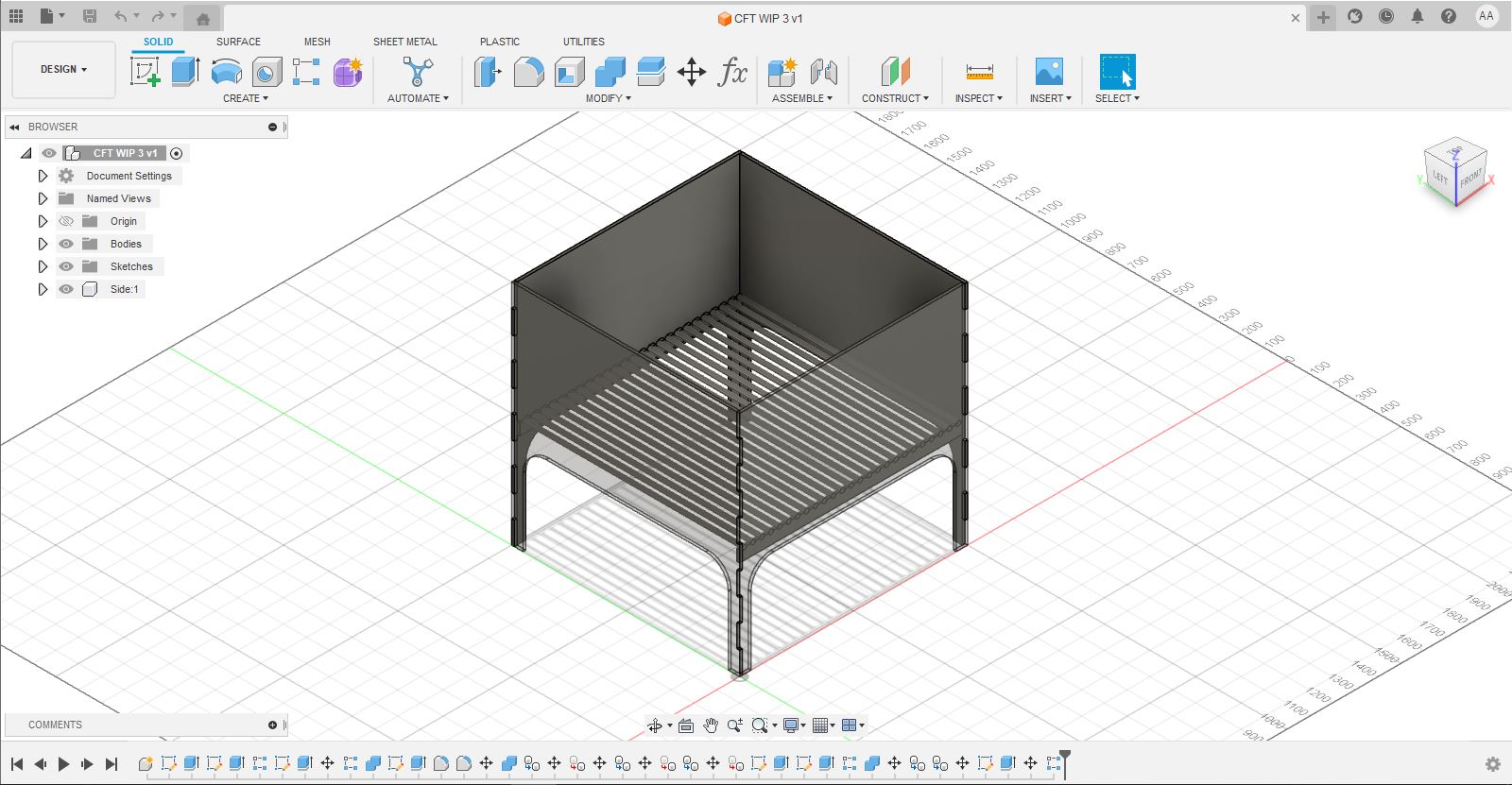The image size is (1512, 785).
Task: Select the Move/Copy tool
Action: pyautogui.click(x=692, y=72)
